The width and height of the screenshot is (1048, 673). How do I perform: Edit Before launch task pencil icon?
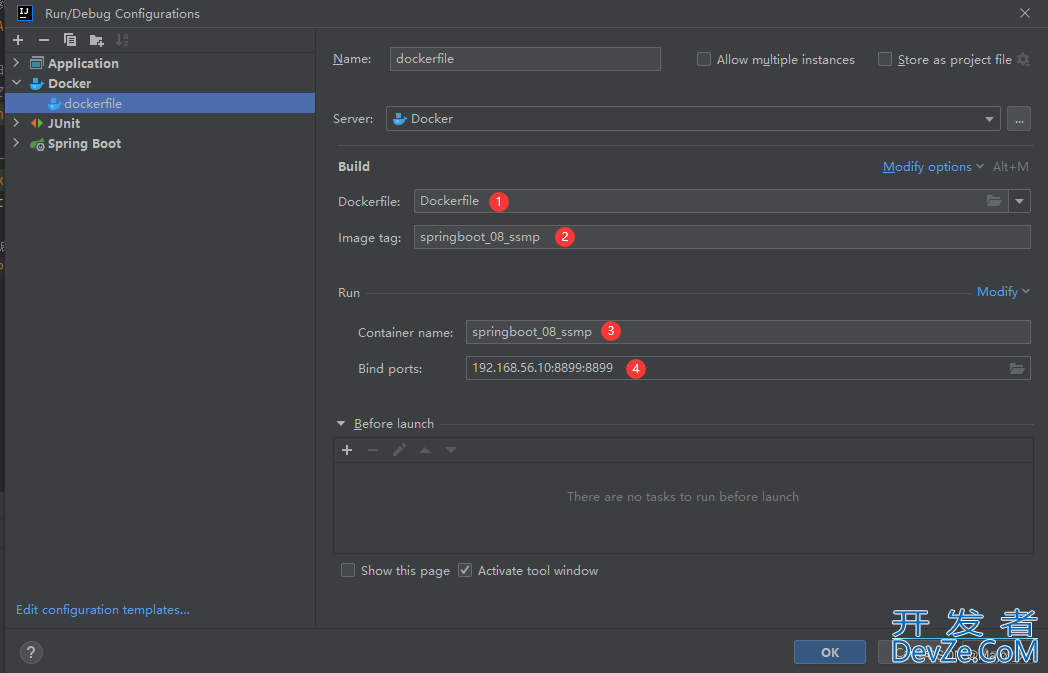[x=399, y=450]
